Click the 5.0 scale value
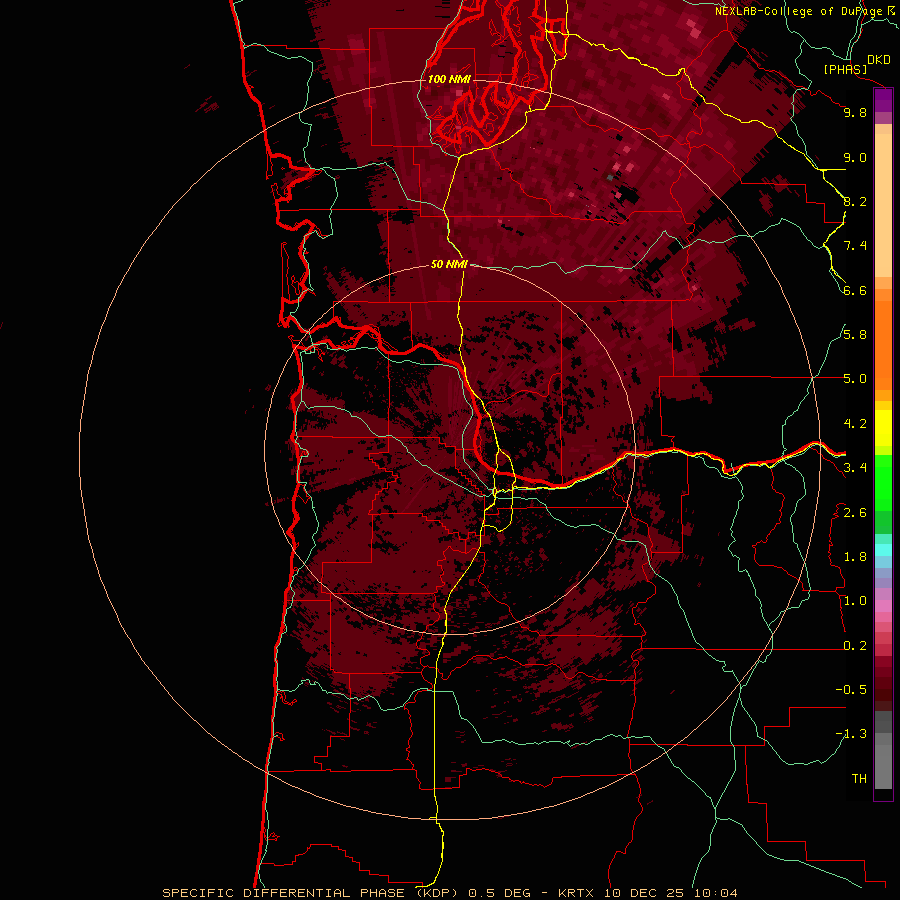The width and height of the screenshot is (900, 900). pos(855,379)
